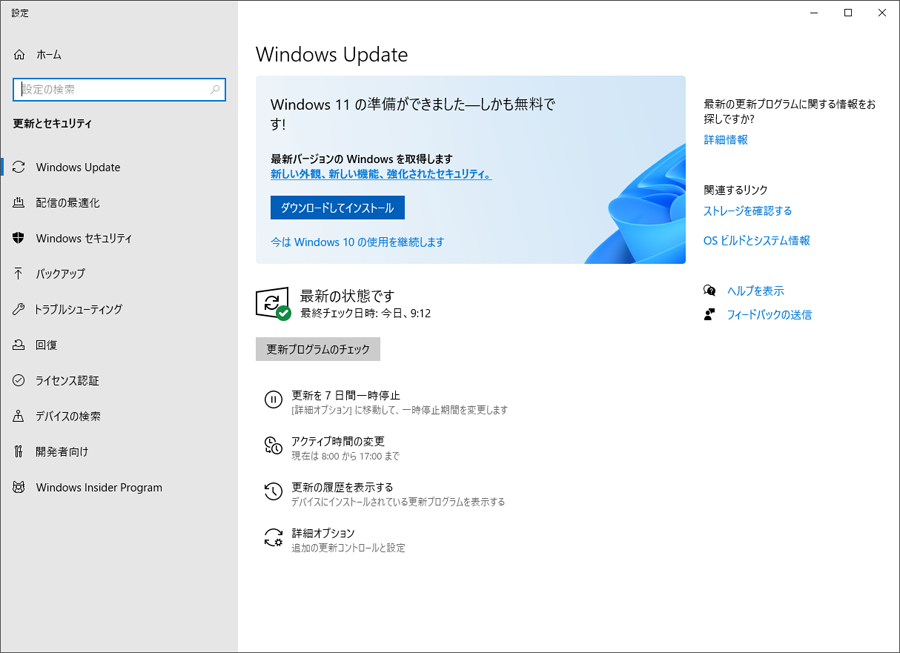Click the 回復 recovery icon
900x653 pixels.
click(x=18, y=345)
